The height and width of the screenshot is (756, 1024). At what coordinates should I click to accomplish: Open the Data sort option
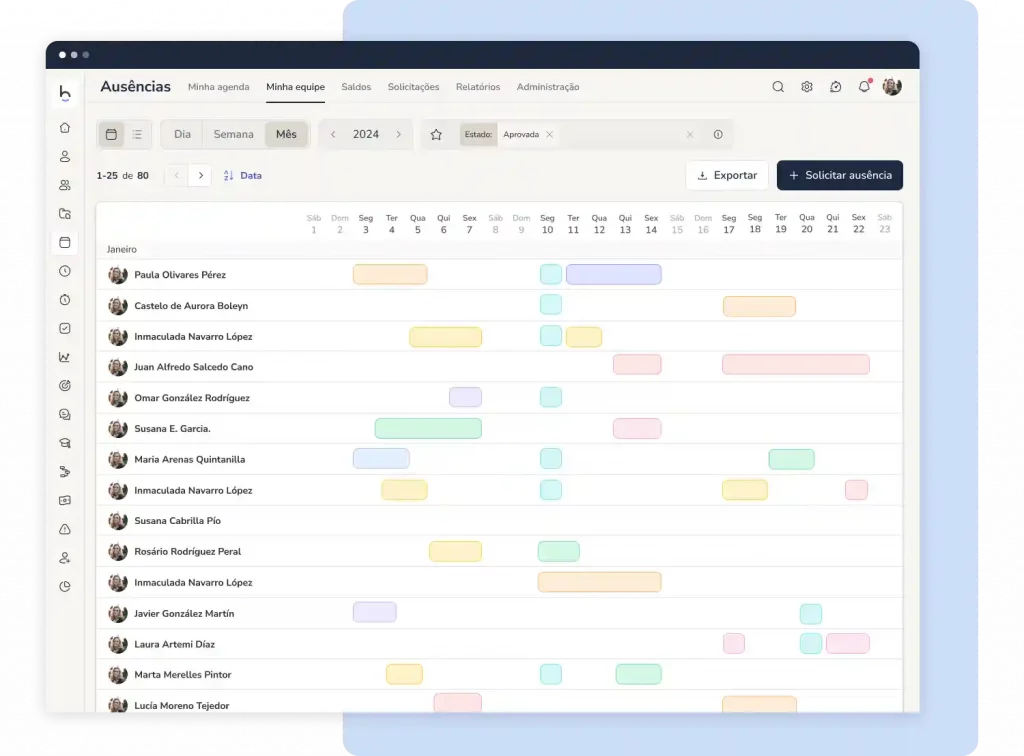click(243, 176)
